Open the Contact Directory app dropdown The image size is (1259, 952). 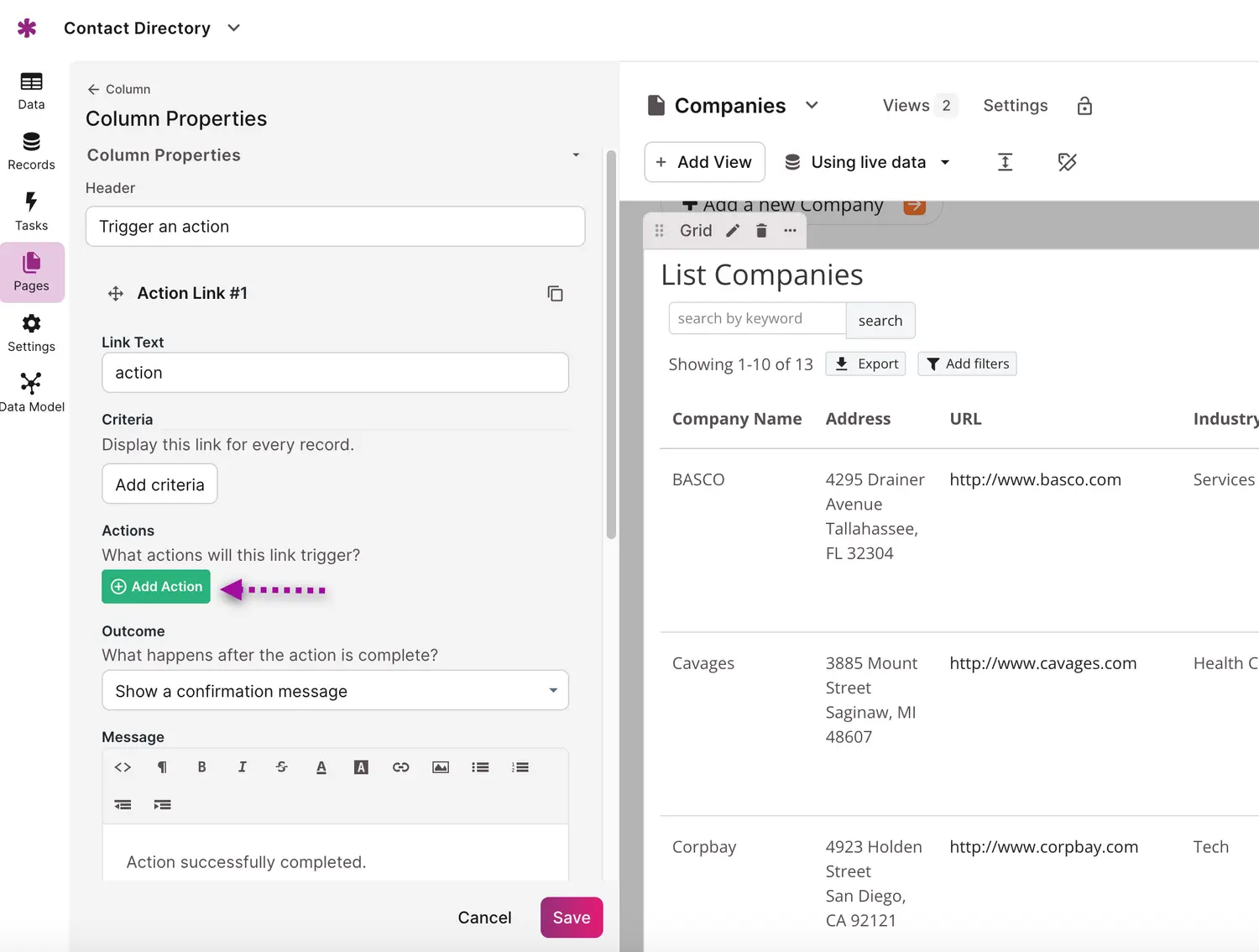tap(234, 28)
